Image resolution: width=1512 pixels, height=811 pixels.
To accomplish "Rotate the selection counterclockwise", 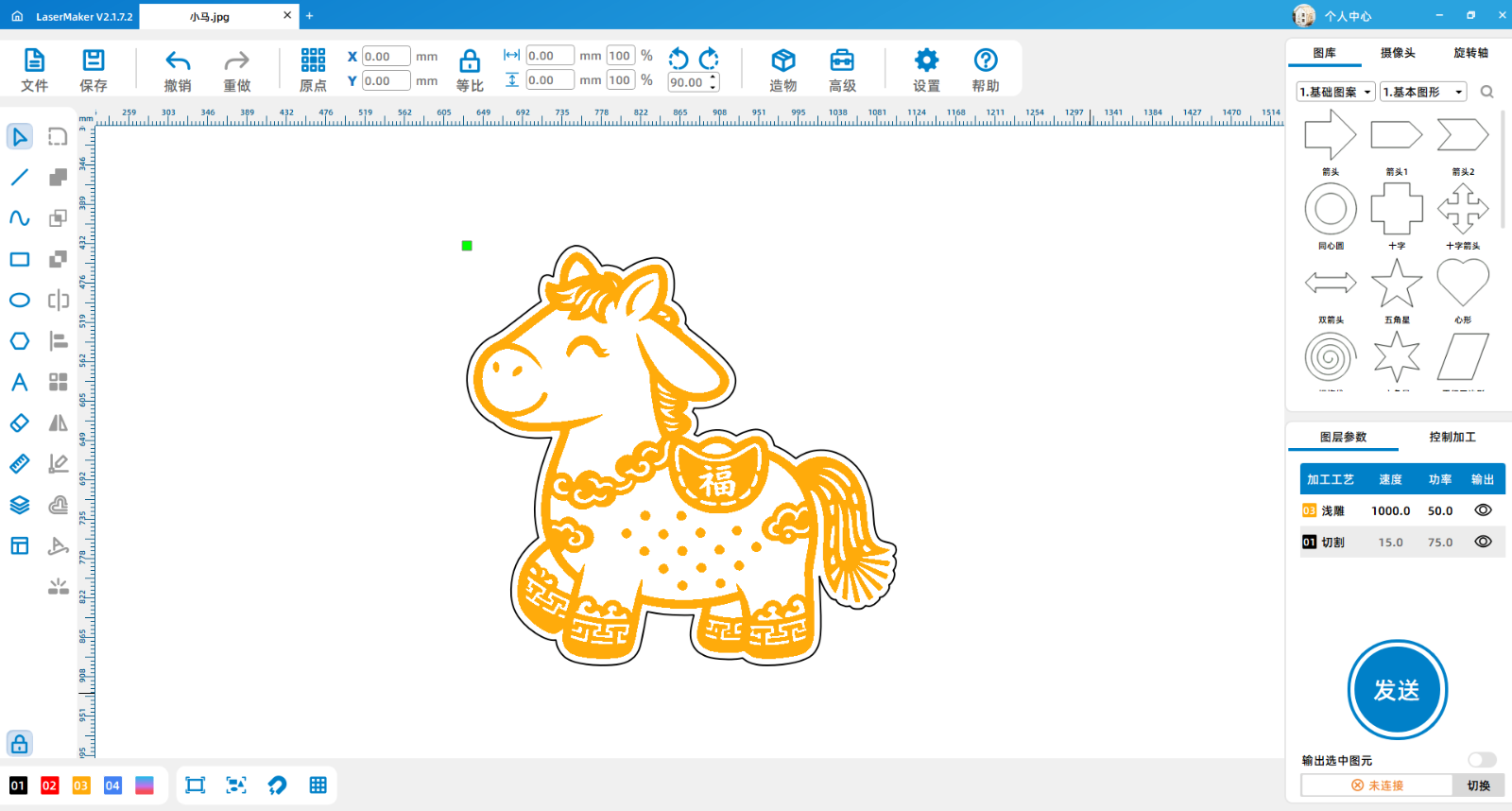I will point(679,59).
